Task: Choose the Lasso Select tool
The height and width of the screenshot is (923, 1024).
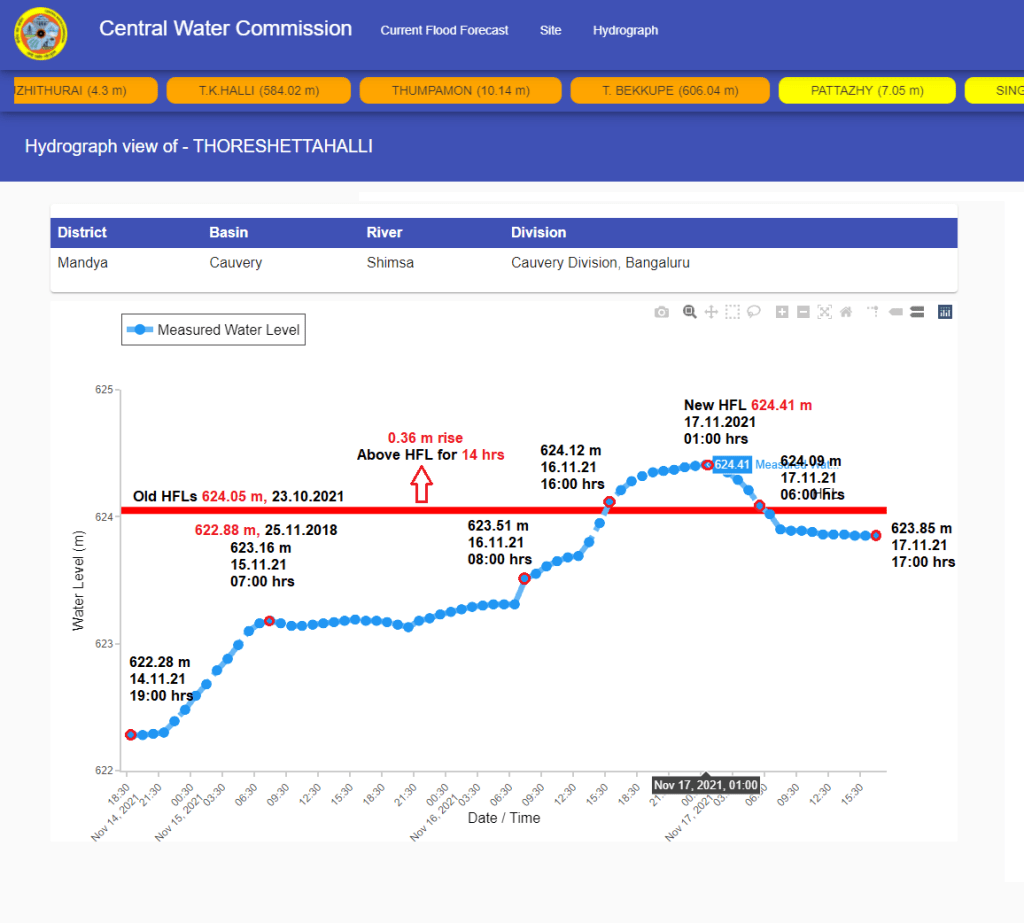Action: pyautogui.click(x=754, y=312)
